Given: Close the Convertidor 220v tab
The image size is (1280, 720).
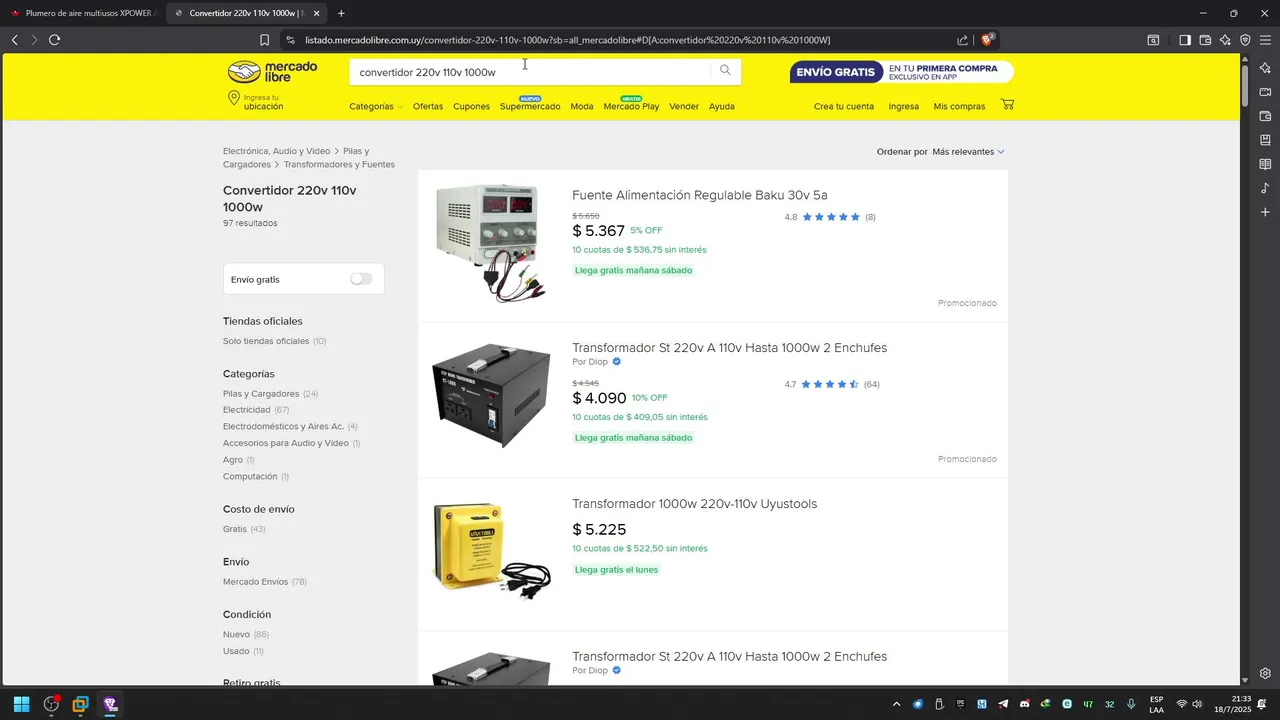Looking at the screenshot, I should tap(317, 13).
